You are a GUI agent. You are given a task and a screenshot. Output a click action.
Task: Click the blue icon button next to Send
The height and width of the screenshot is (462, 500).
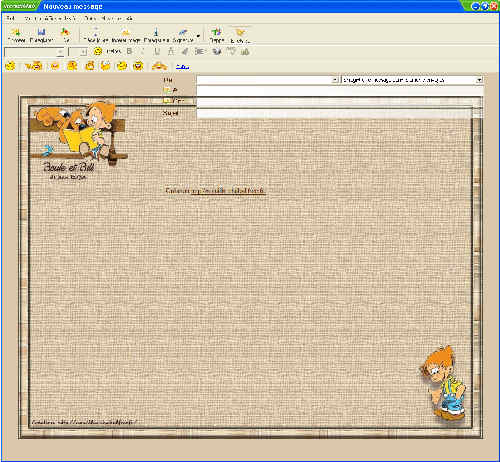tap(41, 35)
